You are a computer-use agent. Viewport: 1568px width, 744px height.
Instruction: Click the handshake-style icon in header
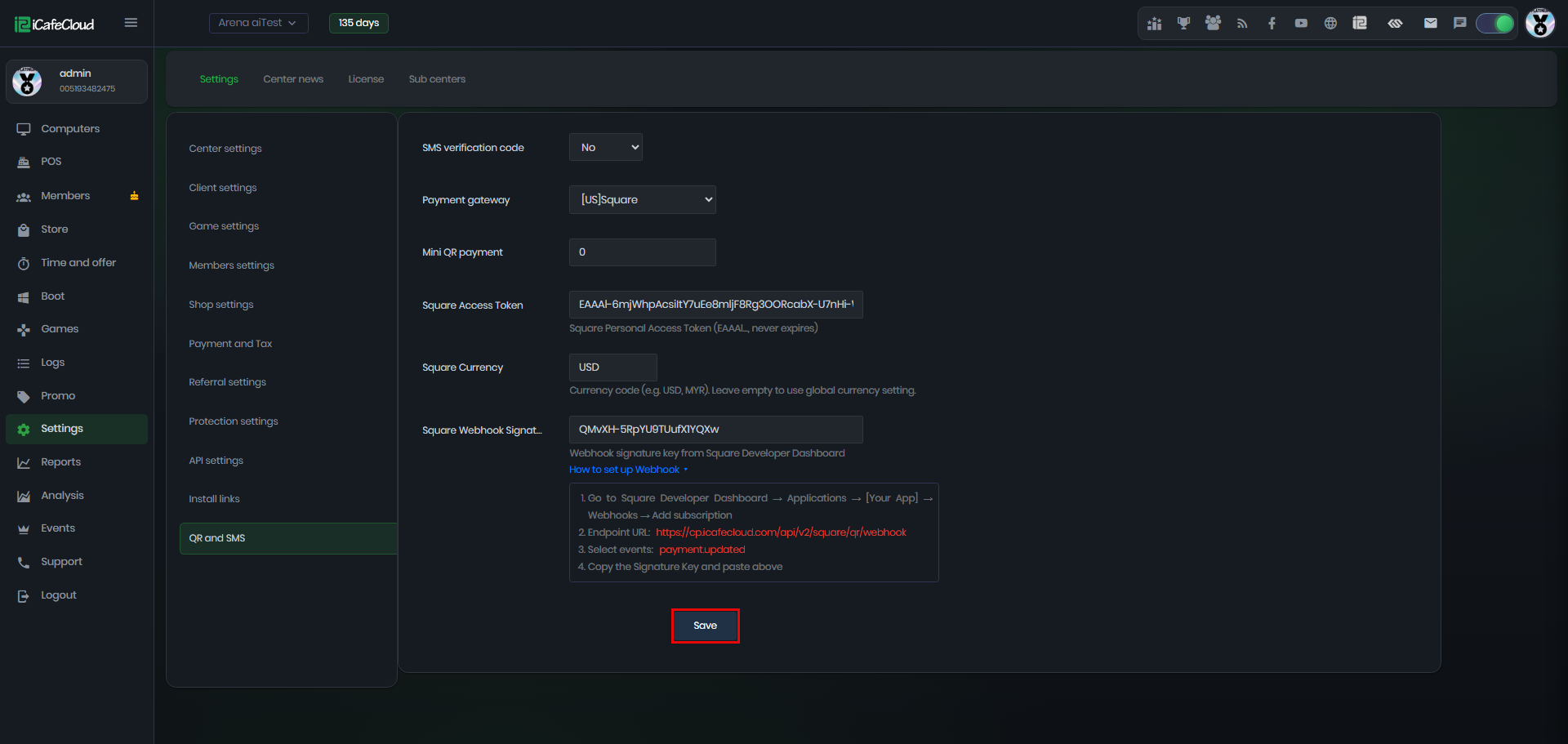click(x=1395, y=24)
